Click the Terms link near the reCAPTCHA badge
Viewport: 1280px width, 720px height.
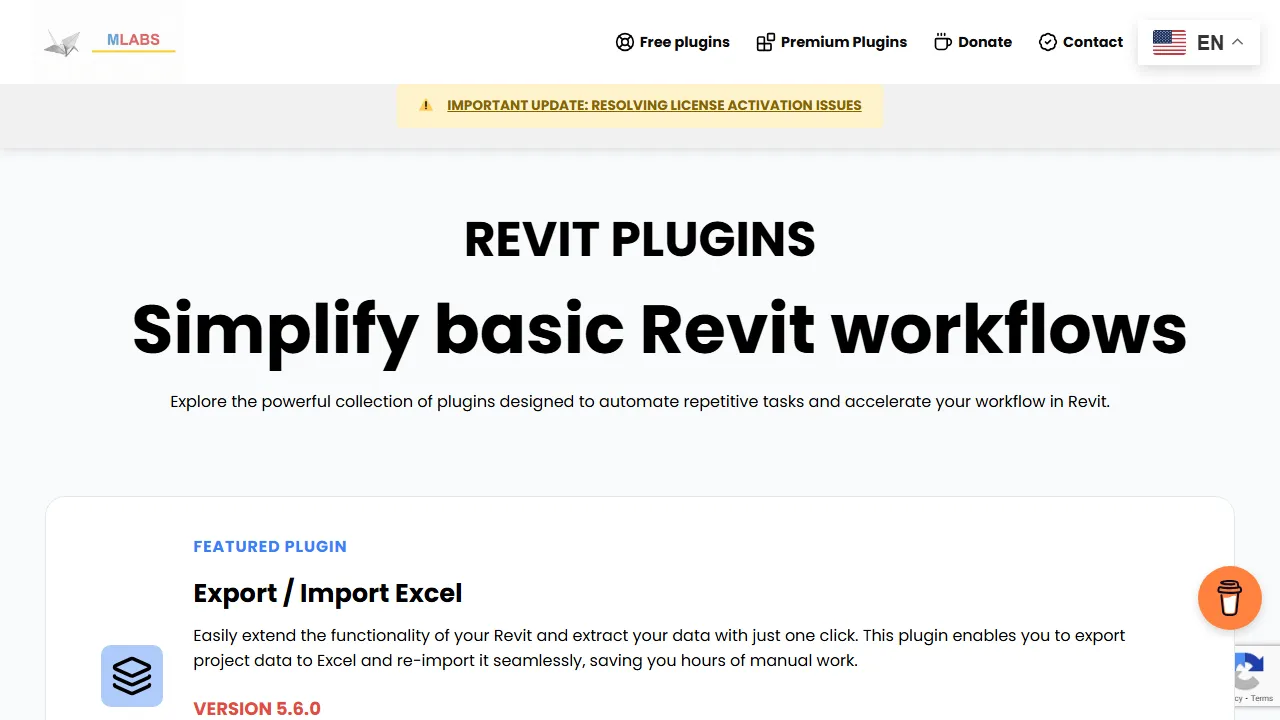tap(1261, 699)
